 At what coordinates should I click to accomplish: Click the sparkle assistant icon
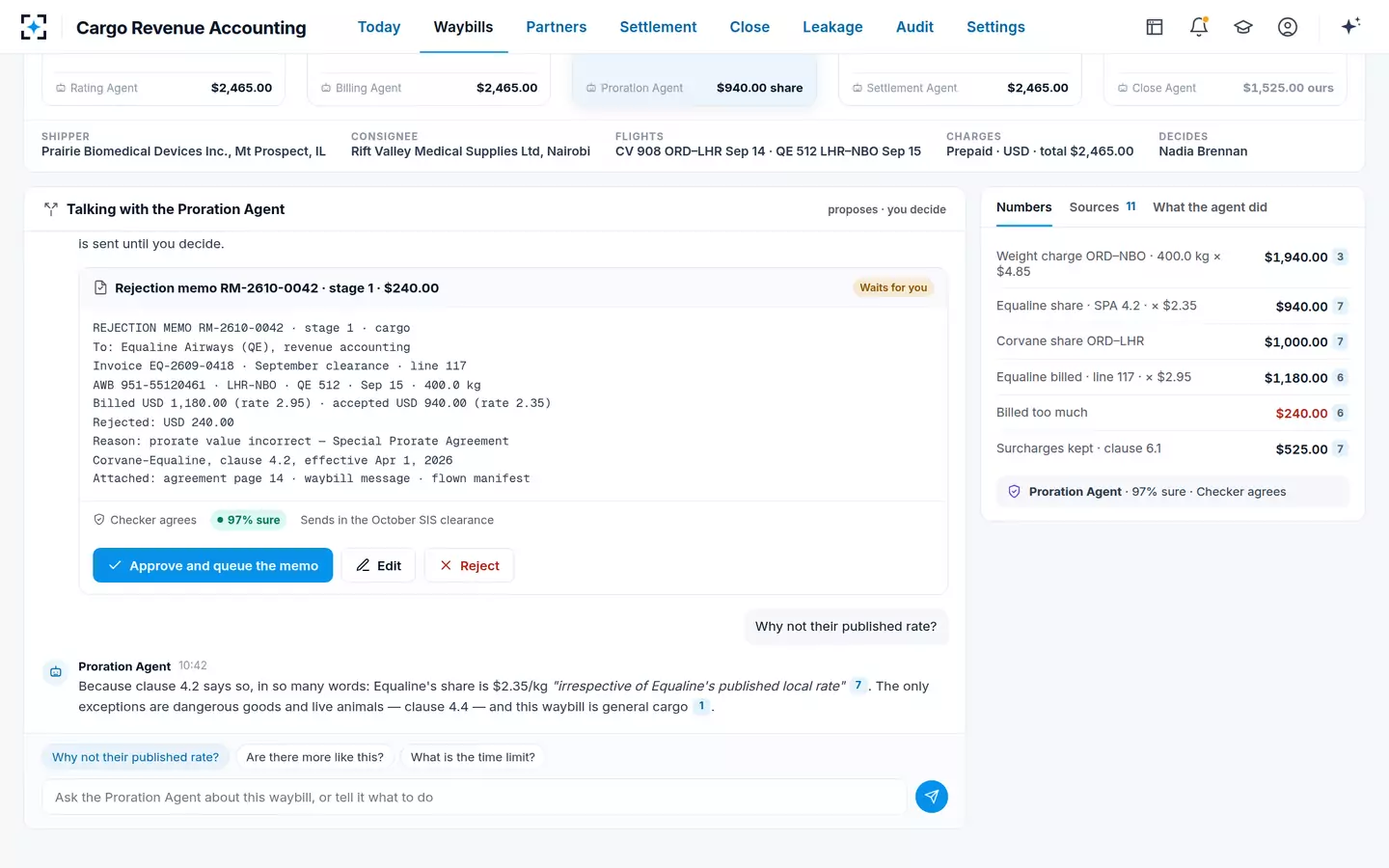[1350, 26]
